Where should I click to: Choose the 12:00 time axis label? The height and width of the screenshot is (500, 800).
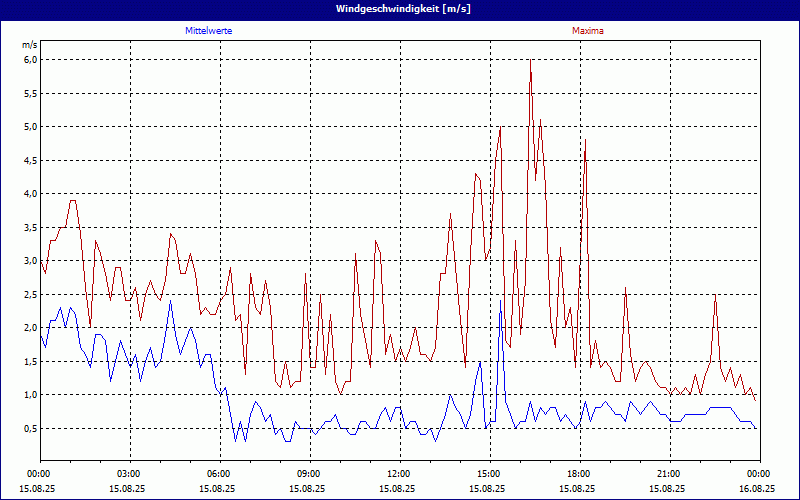click(399, 474)
